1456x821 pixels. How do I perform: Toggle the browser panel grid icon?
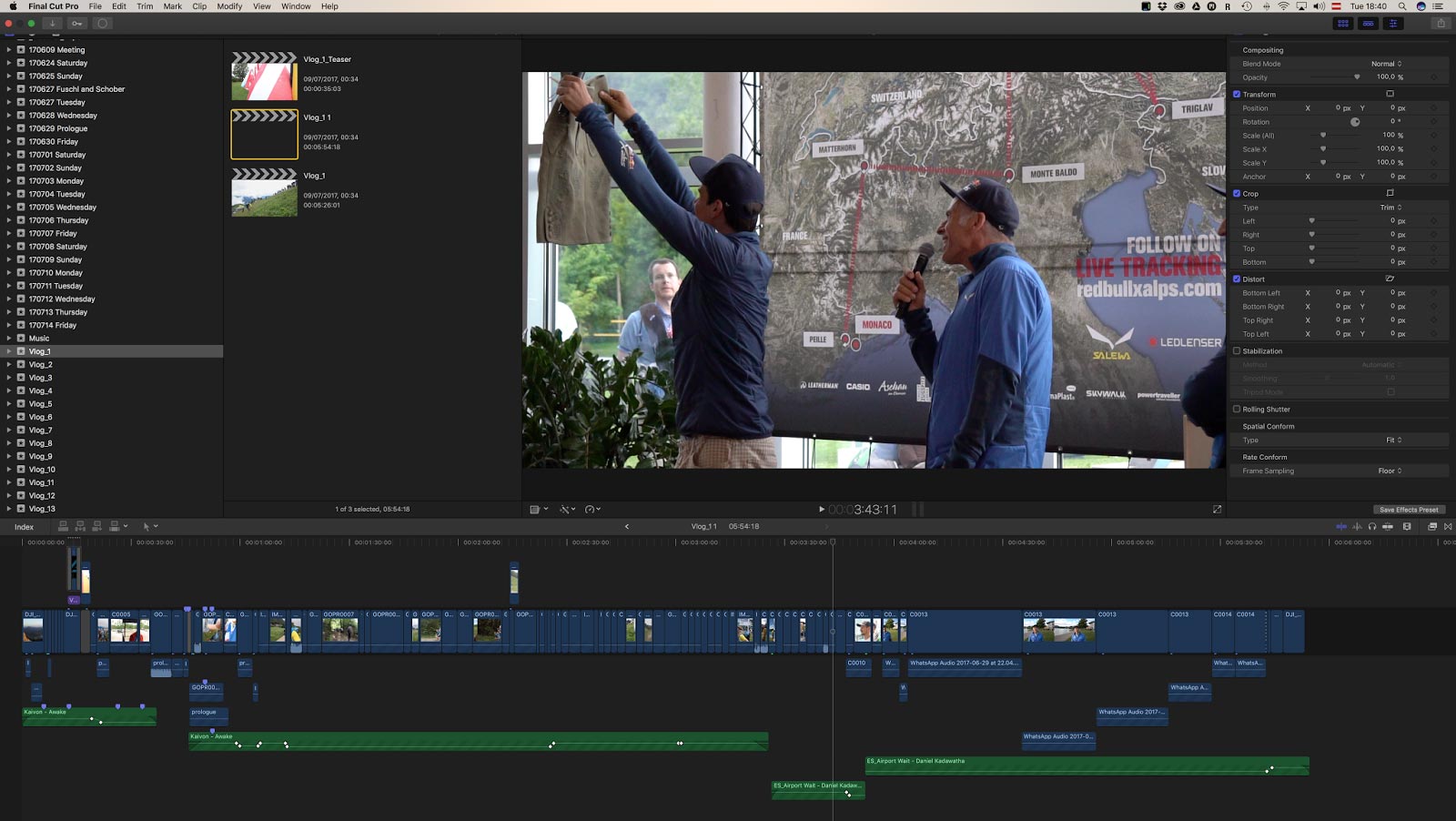click(x=1342, y=24)
